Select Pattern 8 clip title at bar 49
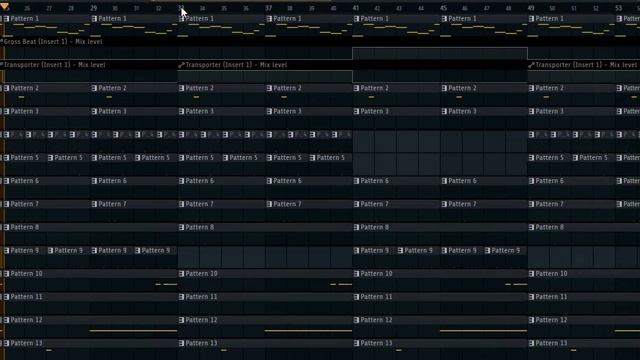 [x=549, y=227]
